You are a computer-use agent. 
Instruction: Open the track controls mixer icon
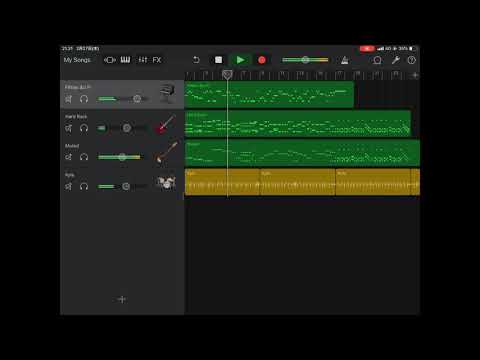(x=143, y=60)
